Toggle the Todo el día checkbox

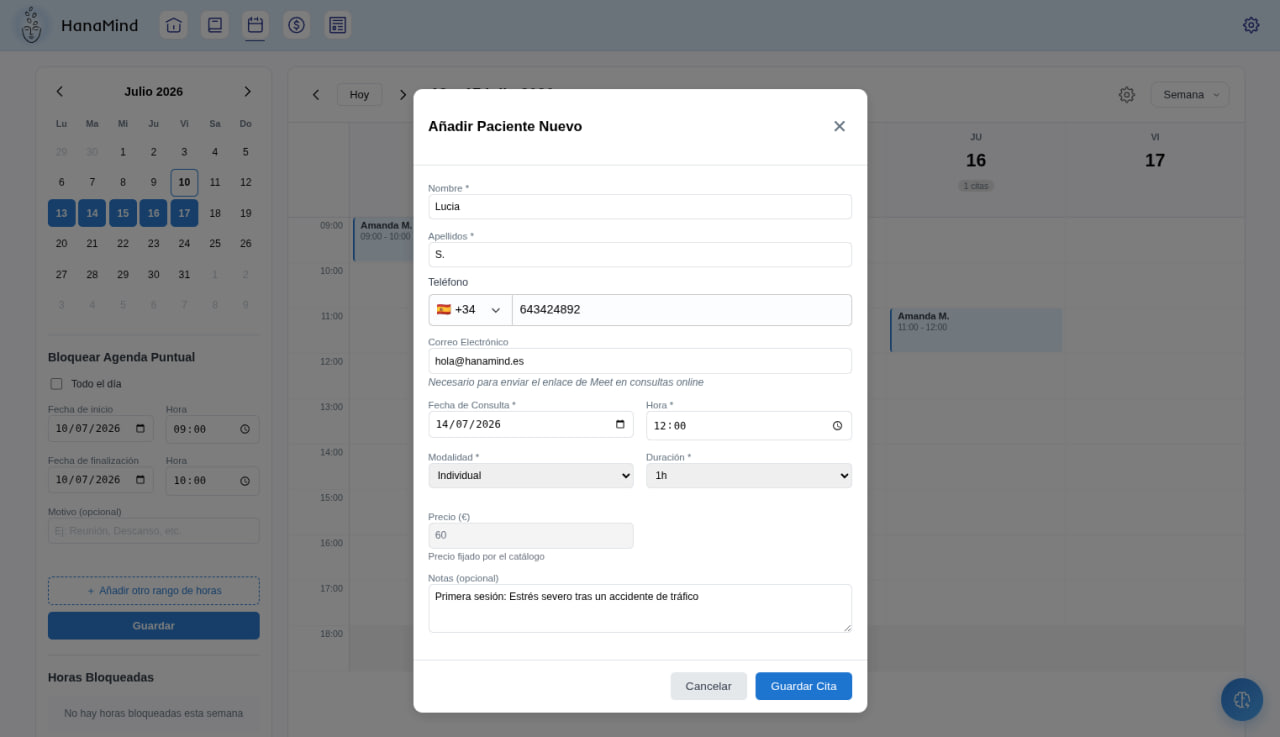pyautogui.click(x=56, y=384)
